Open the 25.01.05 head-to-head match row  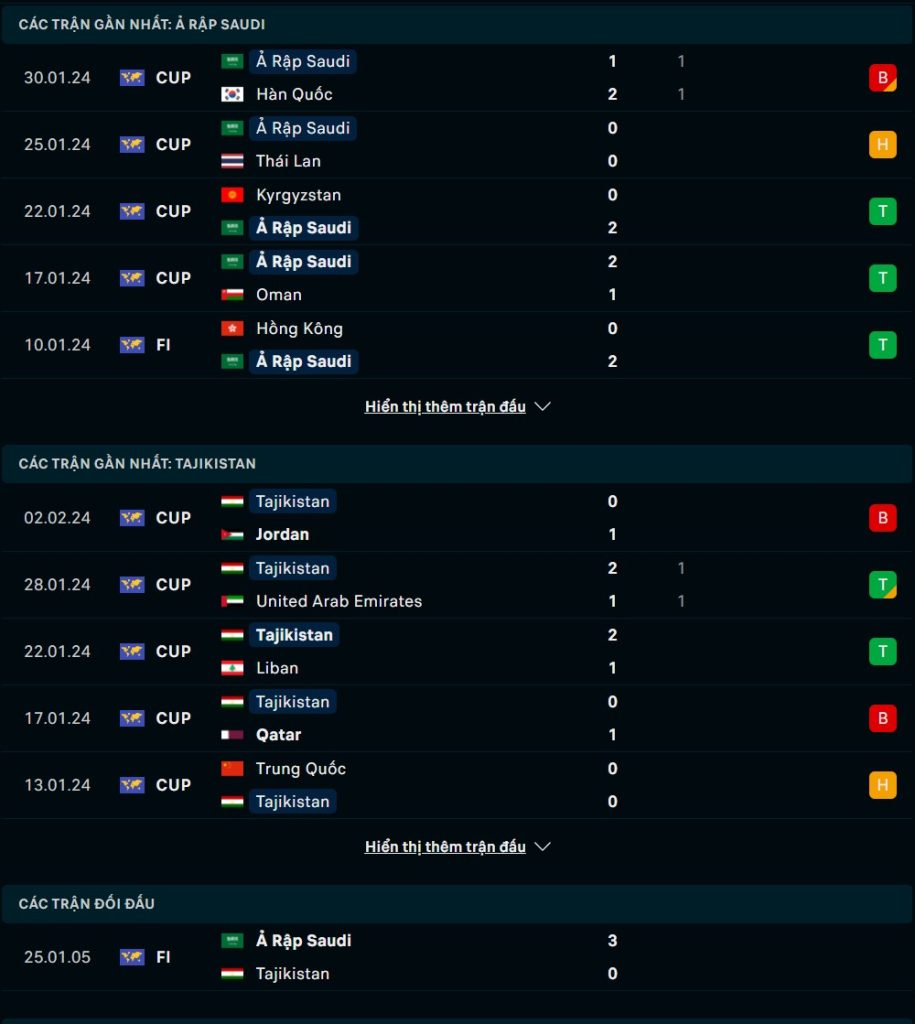(457, 957)
